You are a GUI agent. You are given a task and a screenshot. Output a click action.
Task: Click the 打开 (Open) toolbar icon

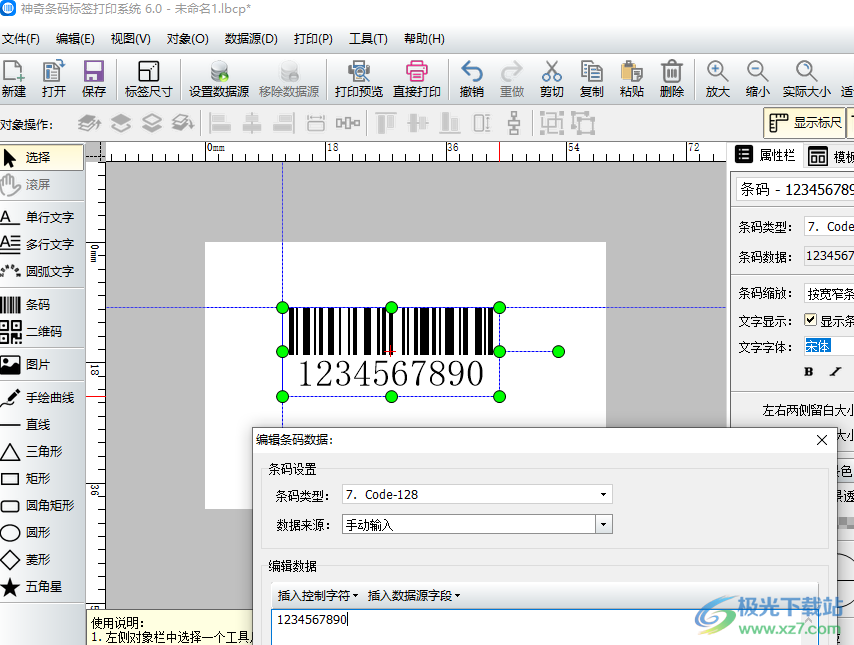pyautogui.click(x=53, y=78)
